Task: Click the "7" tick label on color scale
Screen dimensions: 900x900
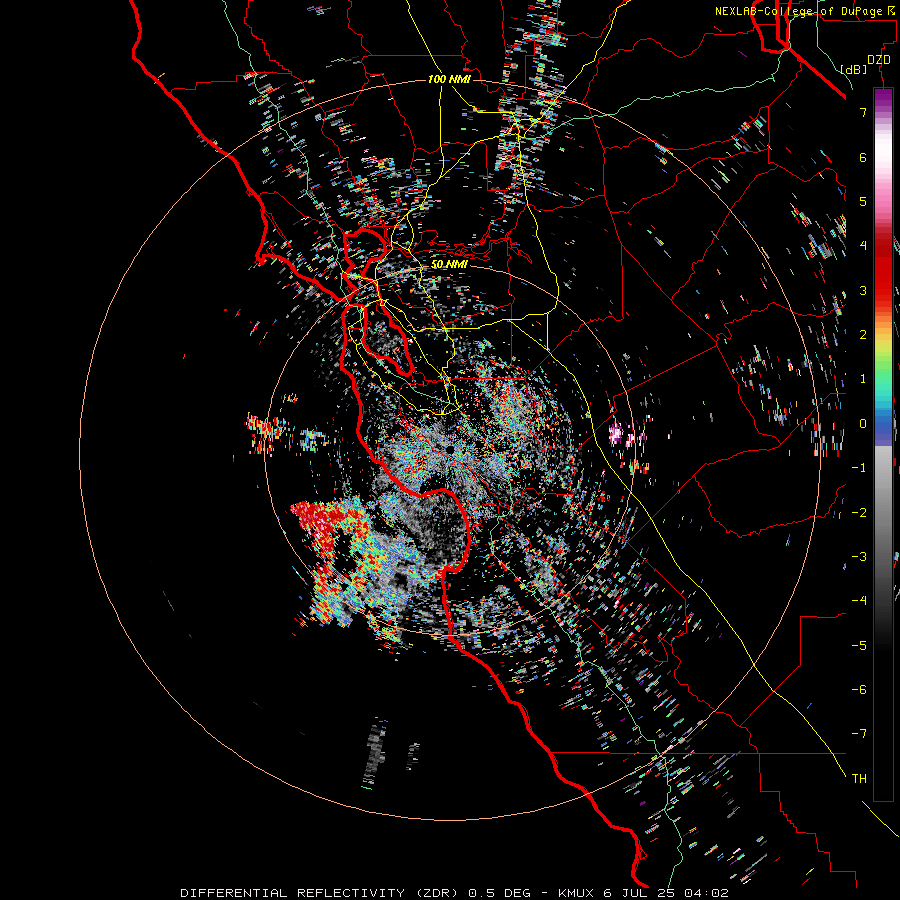Action: point(863,112)
